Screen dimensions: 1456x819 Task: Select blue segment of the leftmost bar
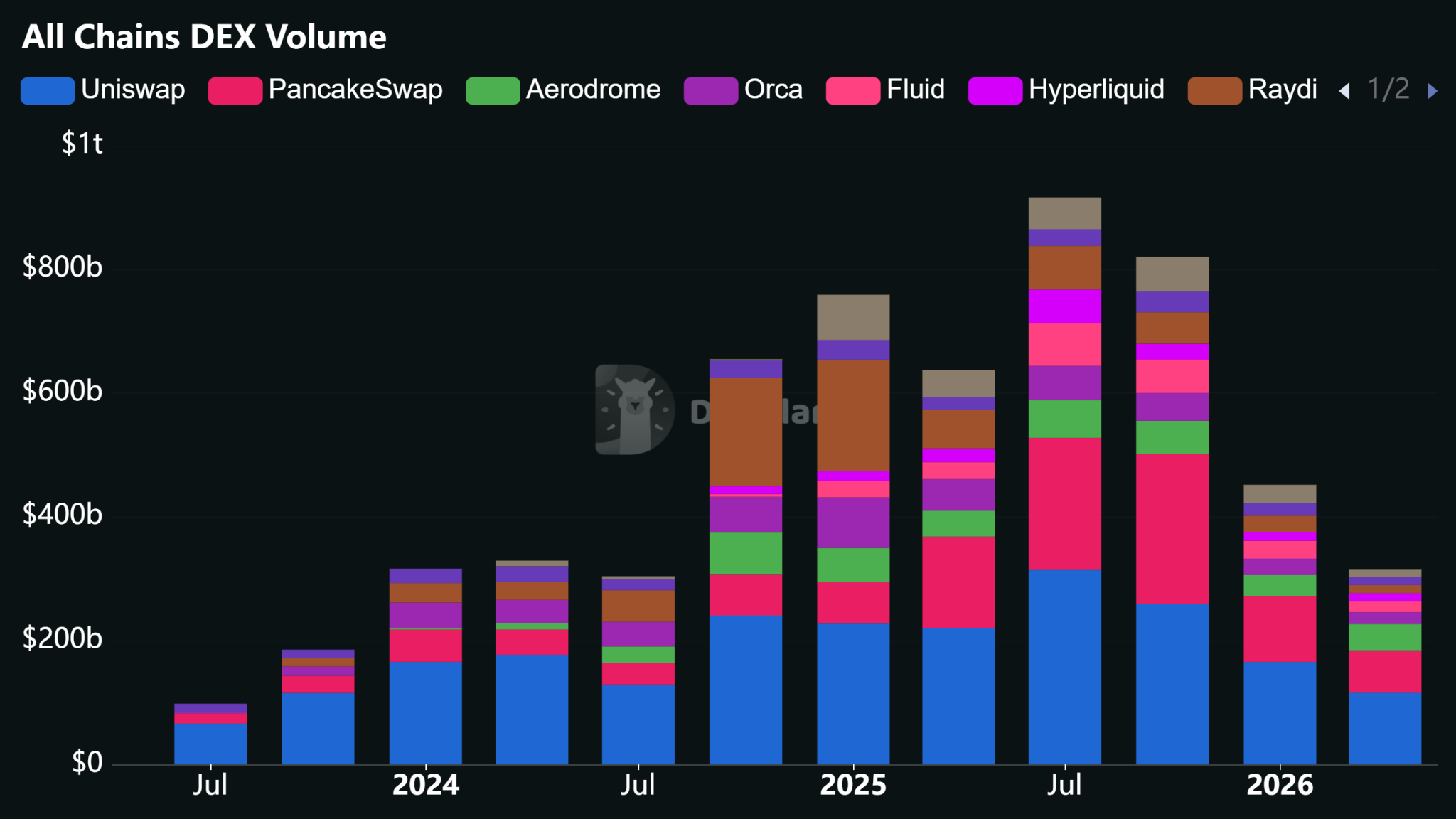[210, 744]
